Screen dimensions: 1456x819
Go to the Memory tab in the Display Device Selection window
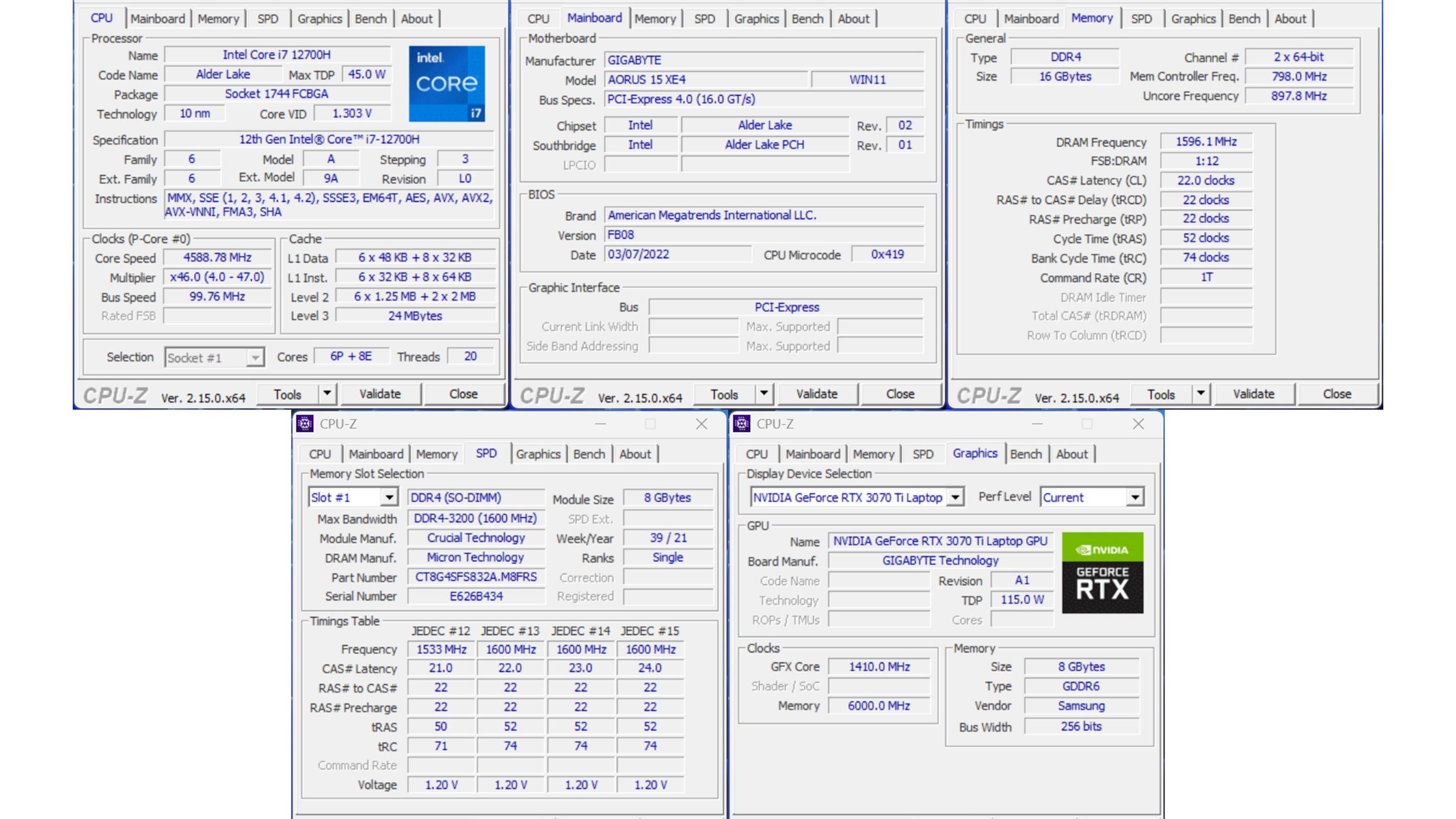click(873, 454)
